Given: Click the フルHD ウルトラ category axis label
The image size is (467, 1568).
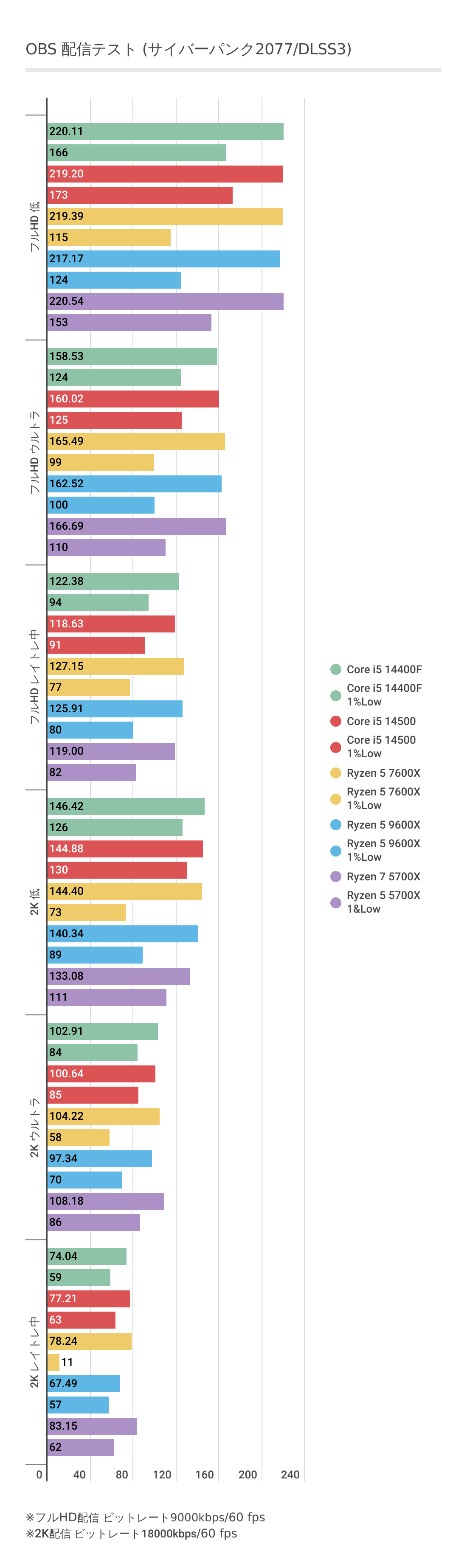Looking at the screenshot, I should [35, 452].
